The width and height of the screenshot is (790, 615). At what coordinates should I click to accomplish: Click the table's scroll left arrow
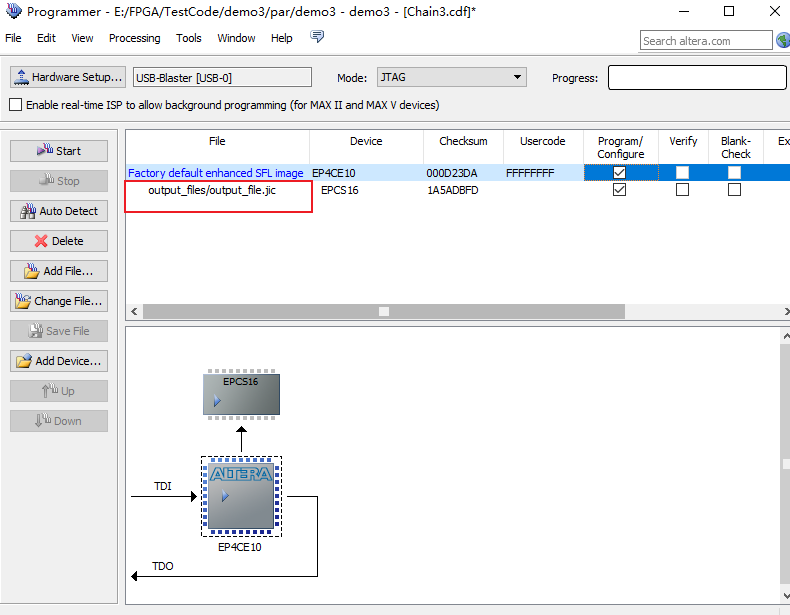[134, 311]
